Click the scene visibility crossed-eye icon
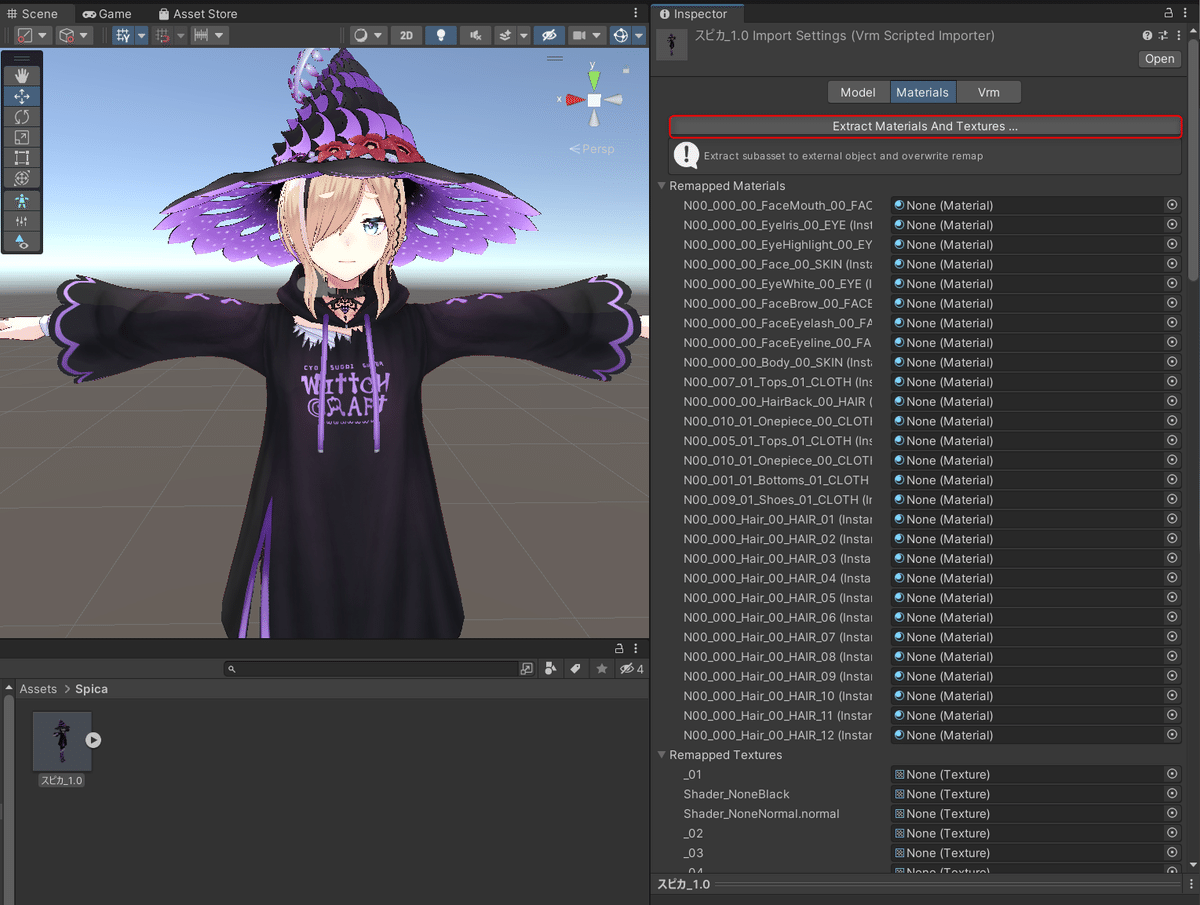The image size is (1200, 905). point(549,34)
